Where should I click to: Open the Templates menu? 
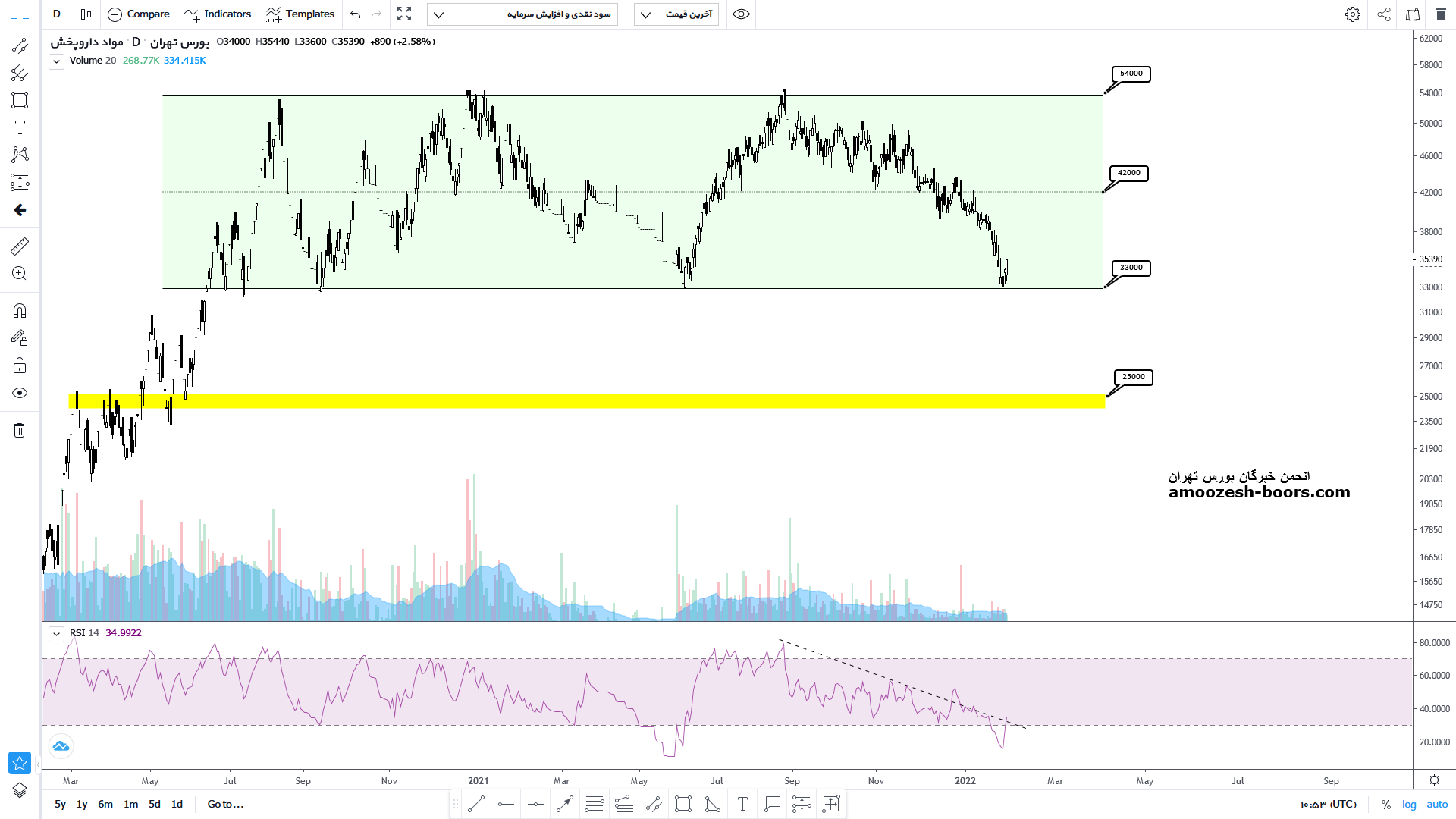coord(300,14)
